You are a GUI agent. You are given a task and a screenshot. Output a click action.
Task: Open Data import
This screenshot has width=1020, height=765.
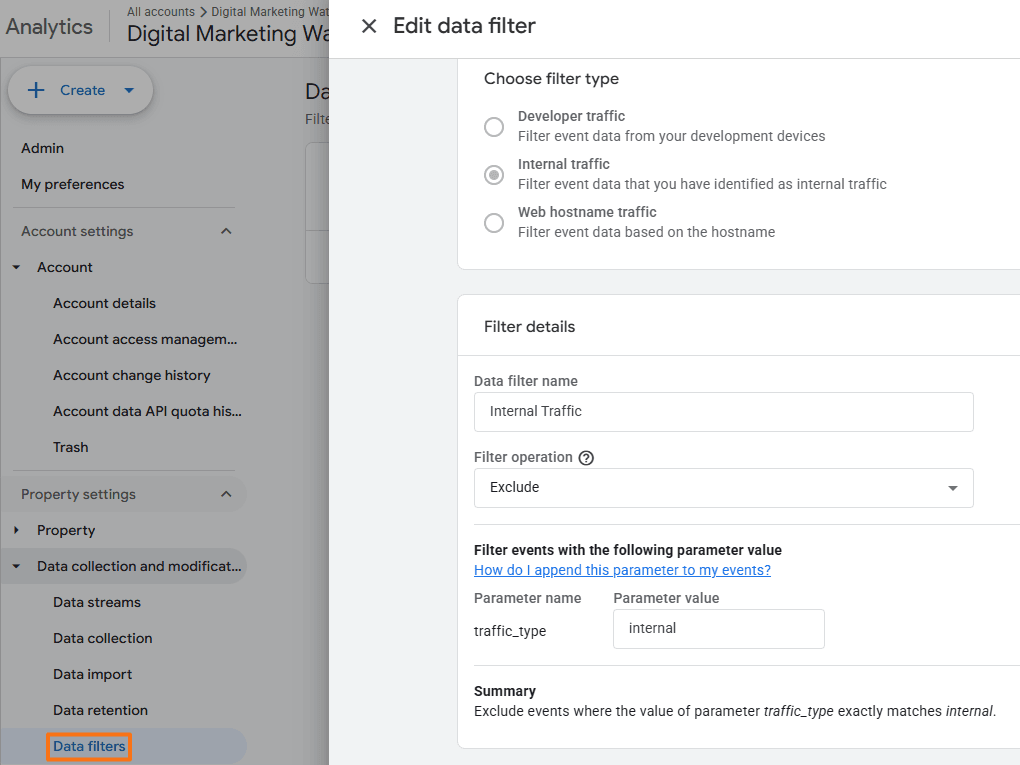click(x=92, y=675)
